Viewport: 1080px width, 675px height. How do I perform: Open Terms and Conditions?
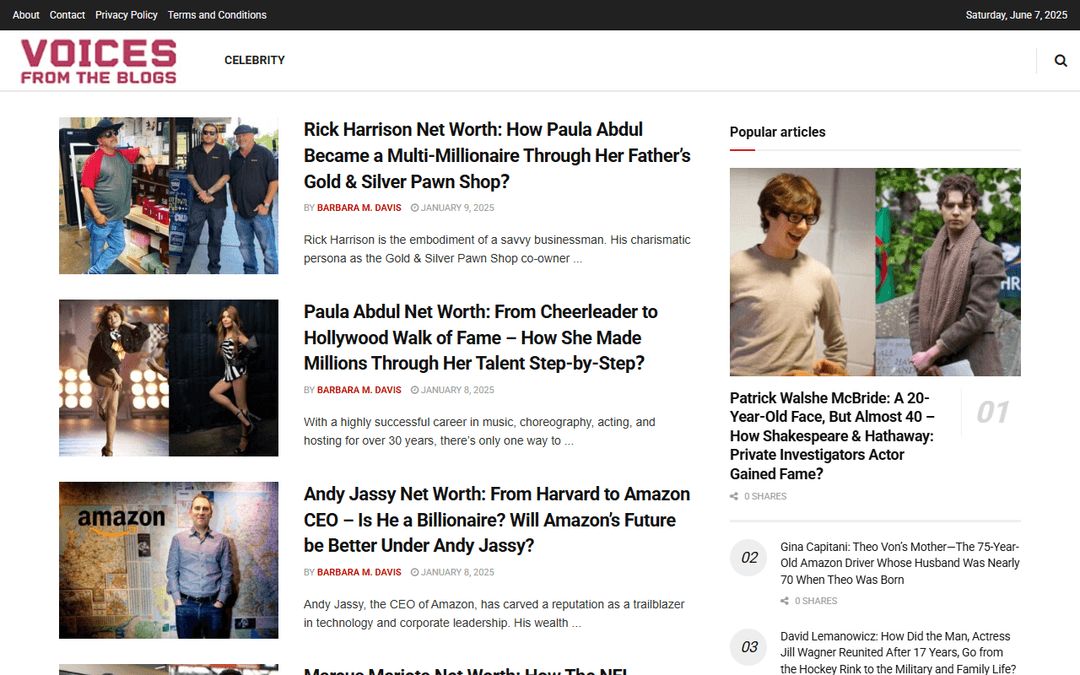(x=217, y=15)
